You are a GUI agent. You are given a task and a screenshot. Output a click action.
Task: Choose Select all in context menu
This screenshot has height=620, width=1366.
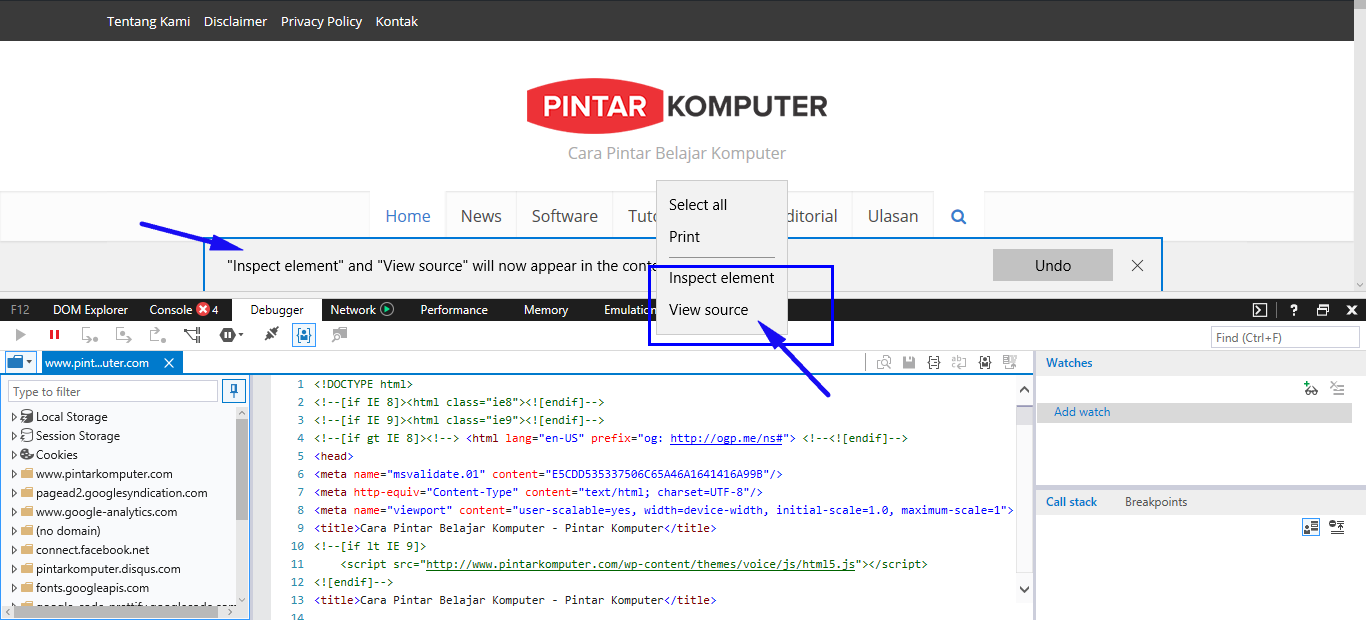[698, 205]
